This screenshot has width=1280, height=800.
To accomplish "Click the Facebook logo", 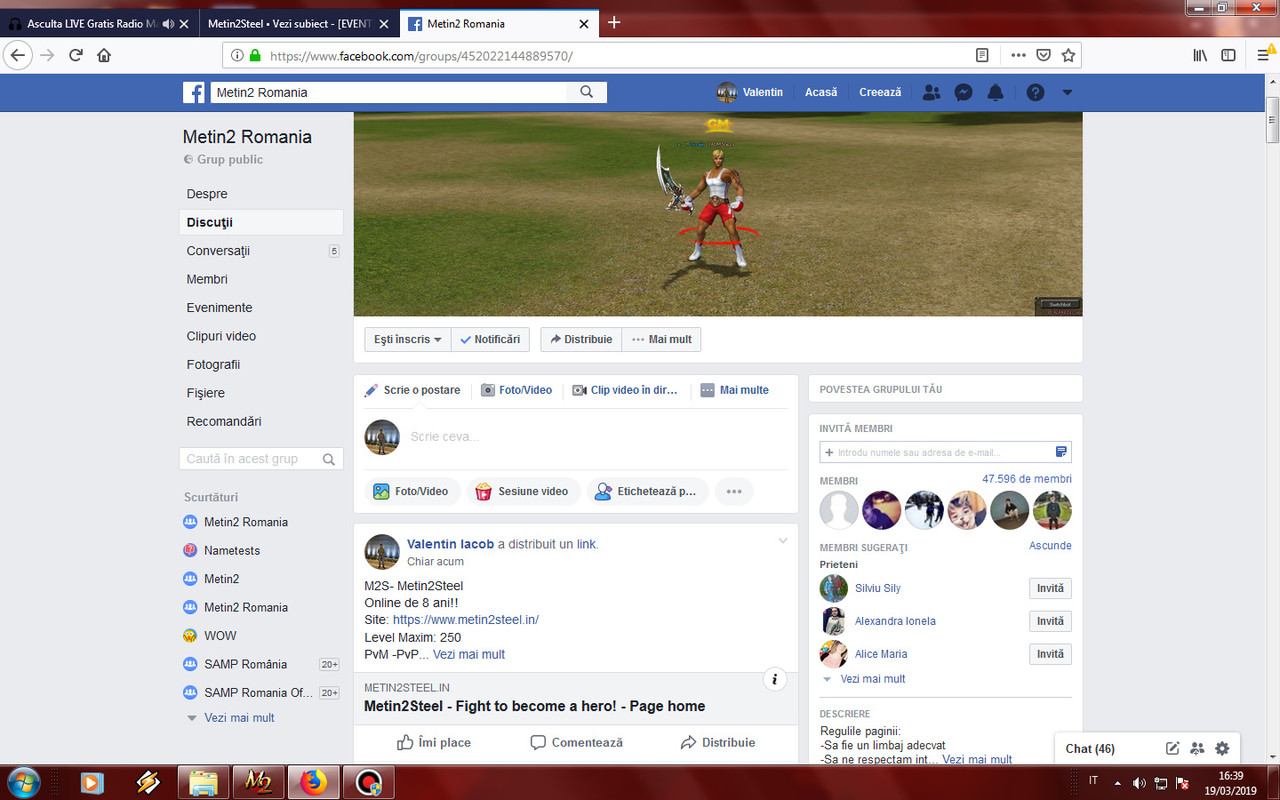I will click(x=193, y=92).
